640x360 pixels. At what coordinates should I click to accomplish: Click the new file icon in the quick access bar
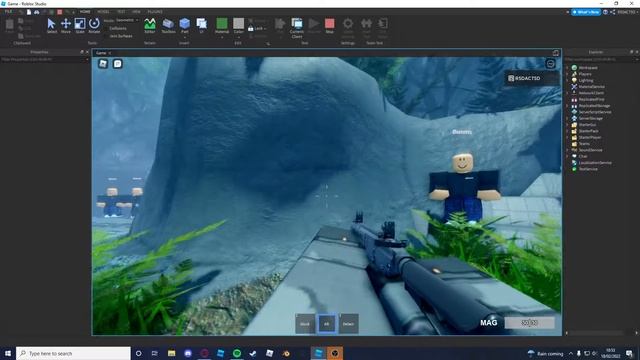(29, 12)
